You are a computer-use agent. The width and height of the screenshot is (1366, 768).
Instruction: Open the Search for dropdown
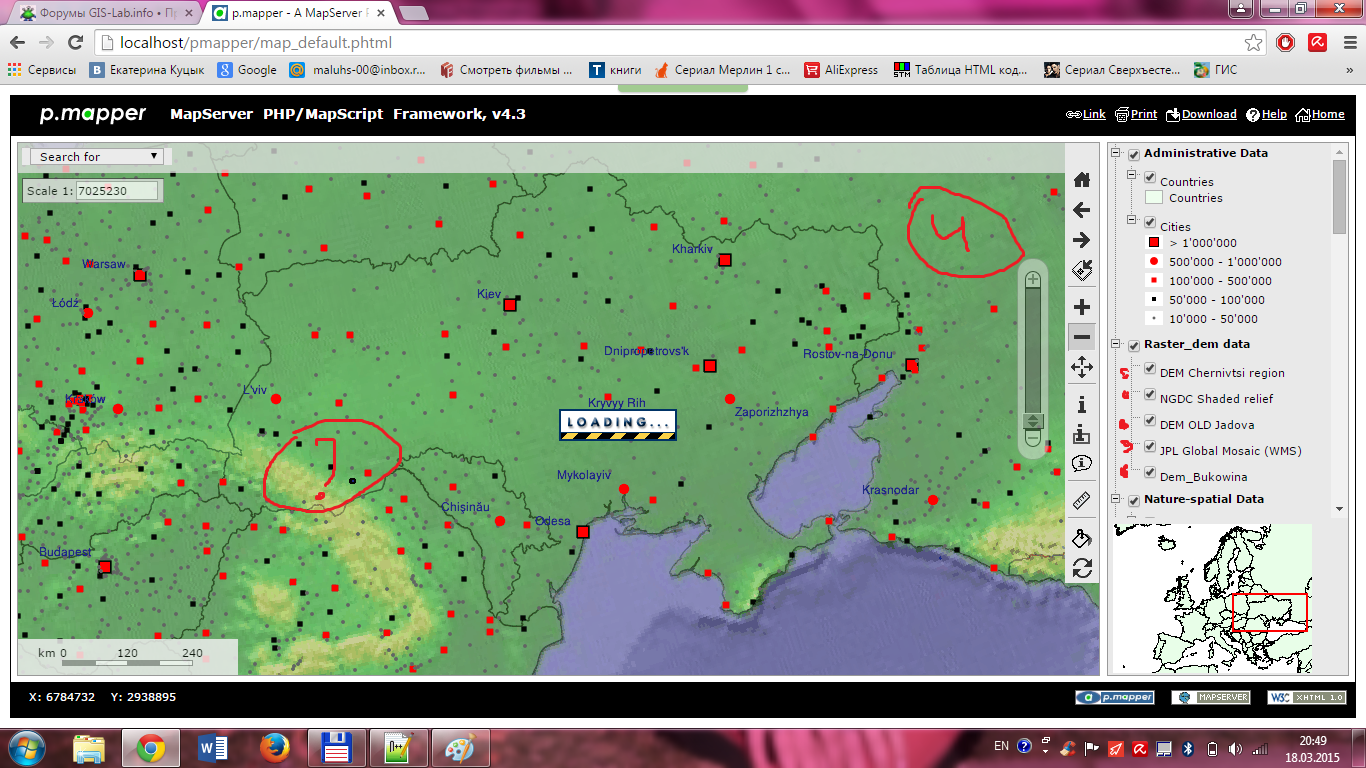[152, 156]
